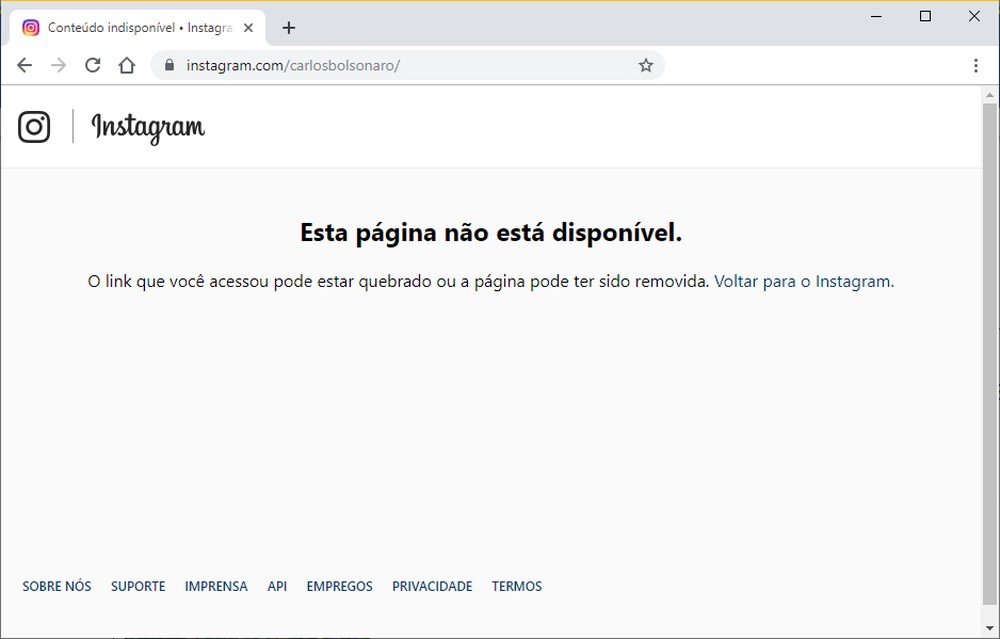The height and width of the screenshot is (639, 1000).
Task: Follow the Voltar para o Instagram link
Action: coord(804,281)
